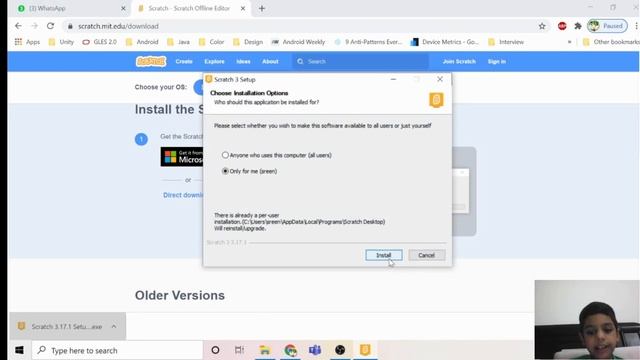This screenshot has width=640, height=360.
Task: Bookmark this page with the star icon
Action: (542, 26)
